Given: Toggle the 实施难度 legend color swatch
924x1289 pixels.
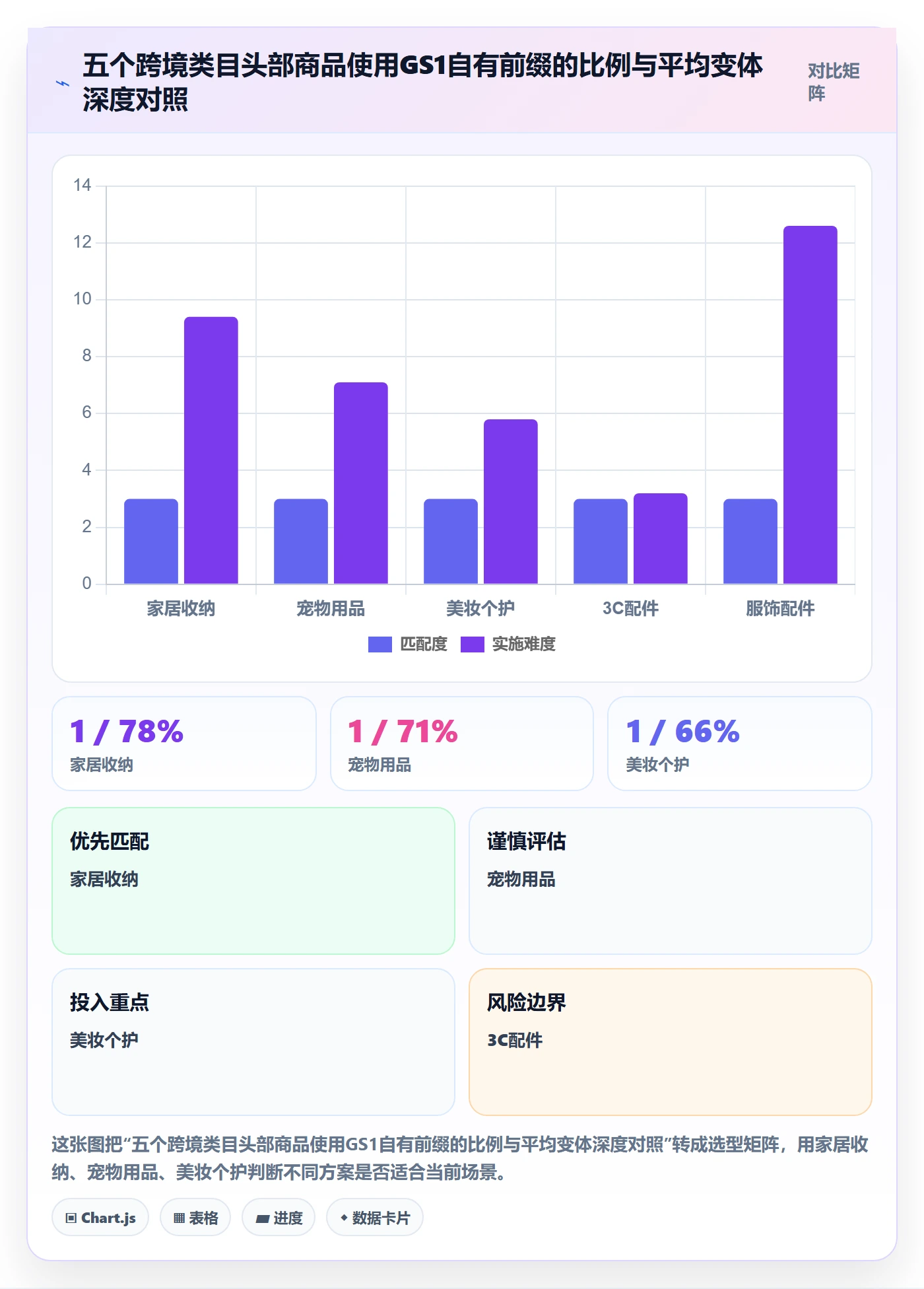Looking at the screenshot, I should [x=473, y=644].
